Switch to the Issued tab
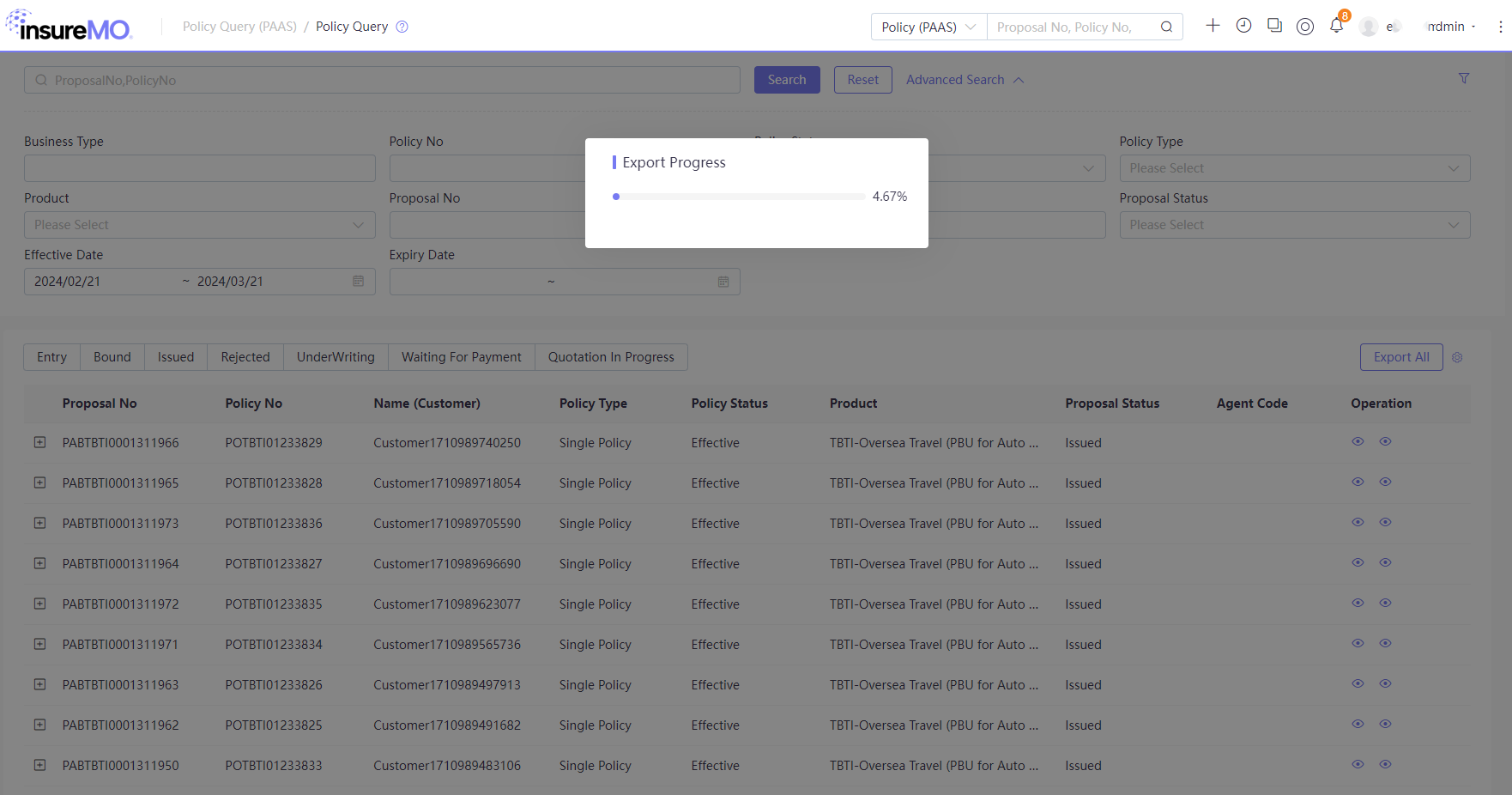Screen dimensions: 1512x795 click(176, 357)
